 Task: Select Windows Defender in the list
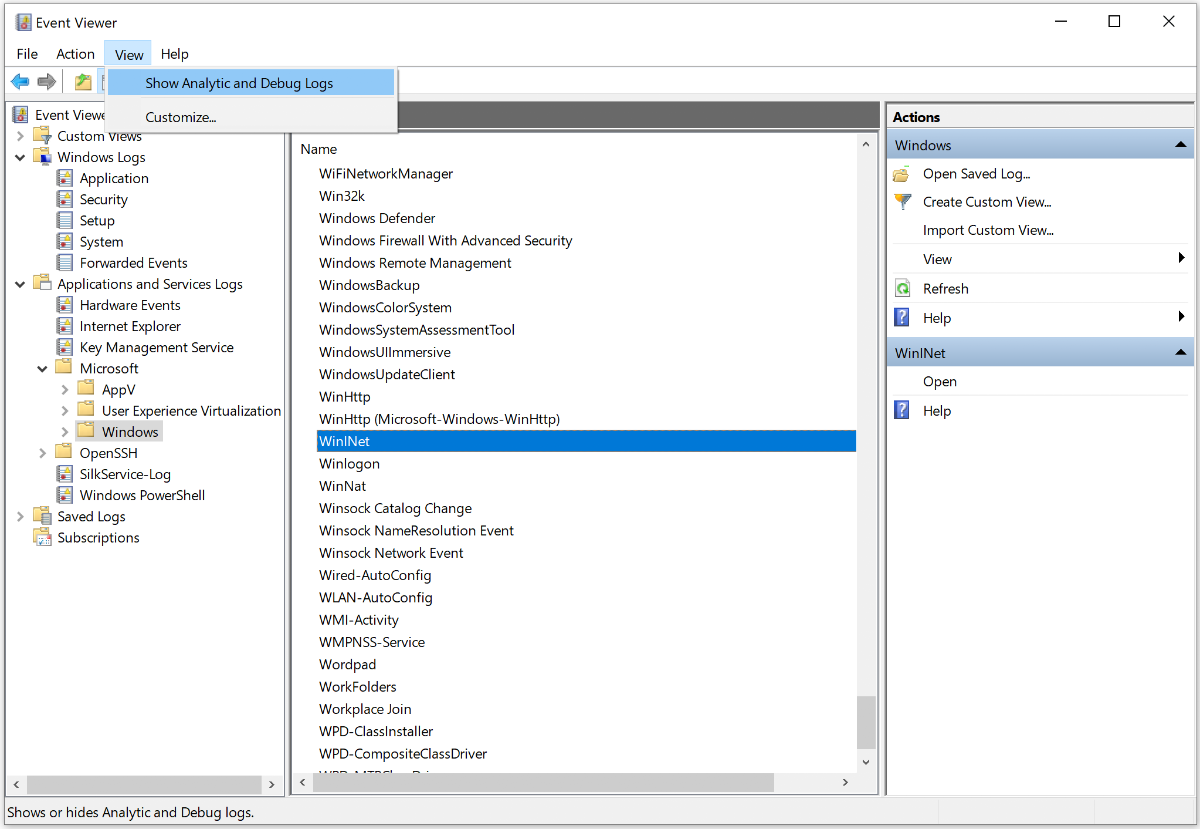click(377, 218)
